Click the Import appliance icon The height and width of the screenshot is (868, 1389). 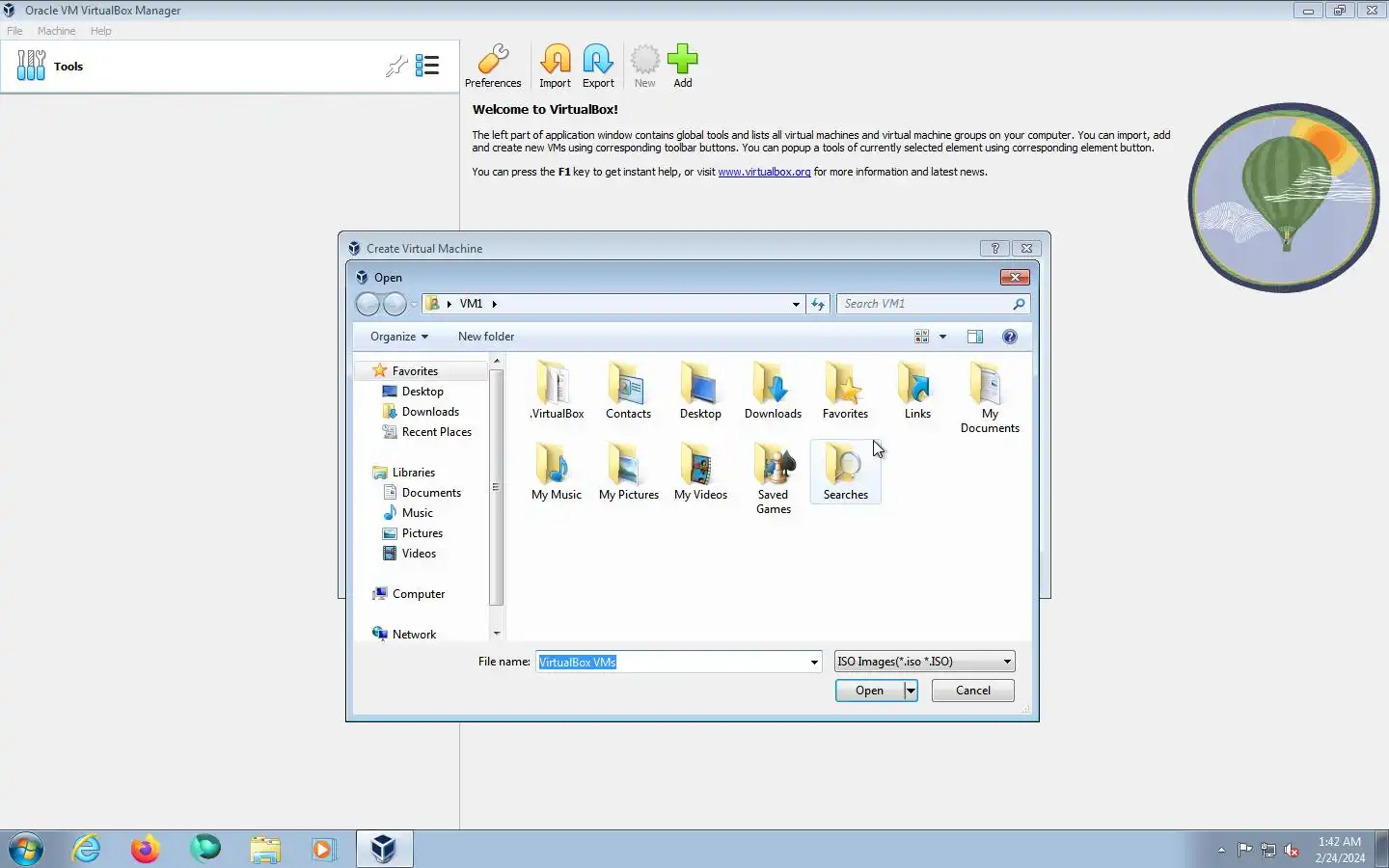tap(555, 66)
